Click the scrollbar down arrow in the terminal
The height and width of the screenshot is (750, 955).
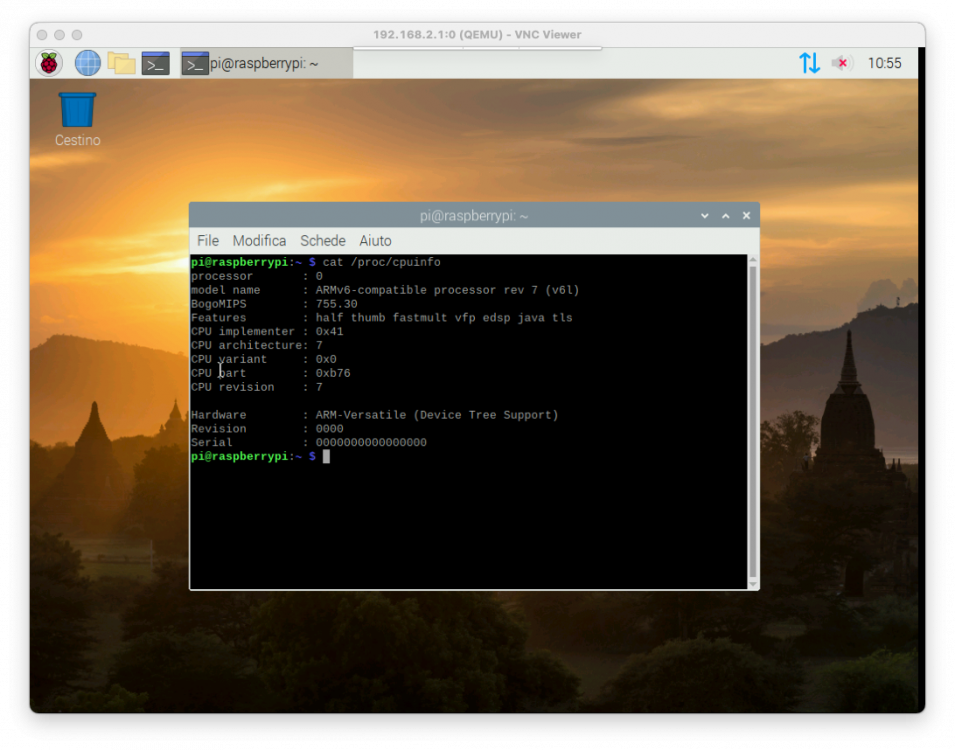(x=753, y=584)
